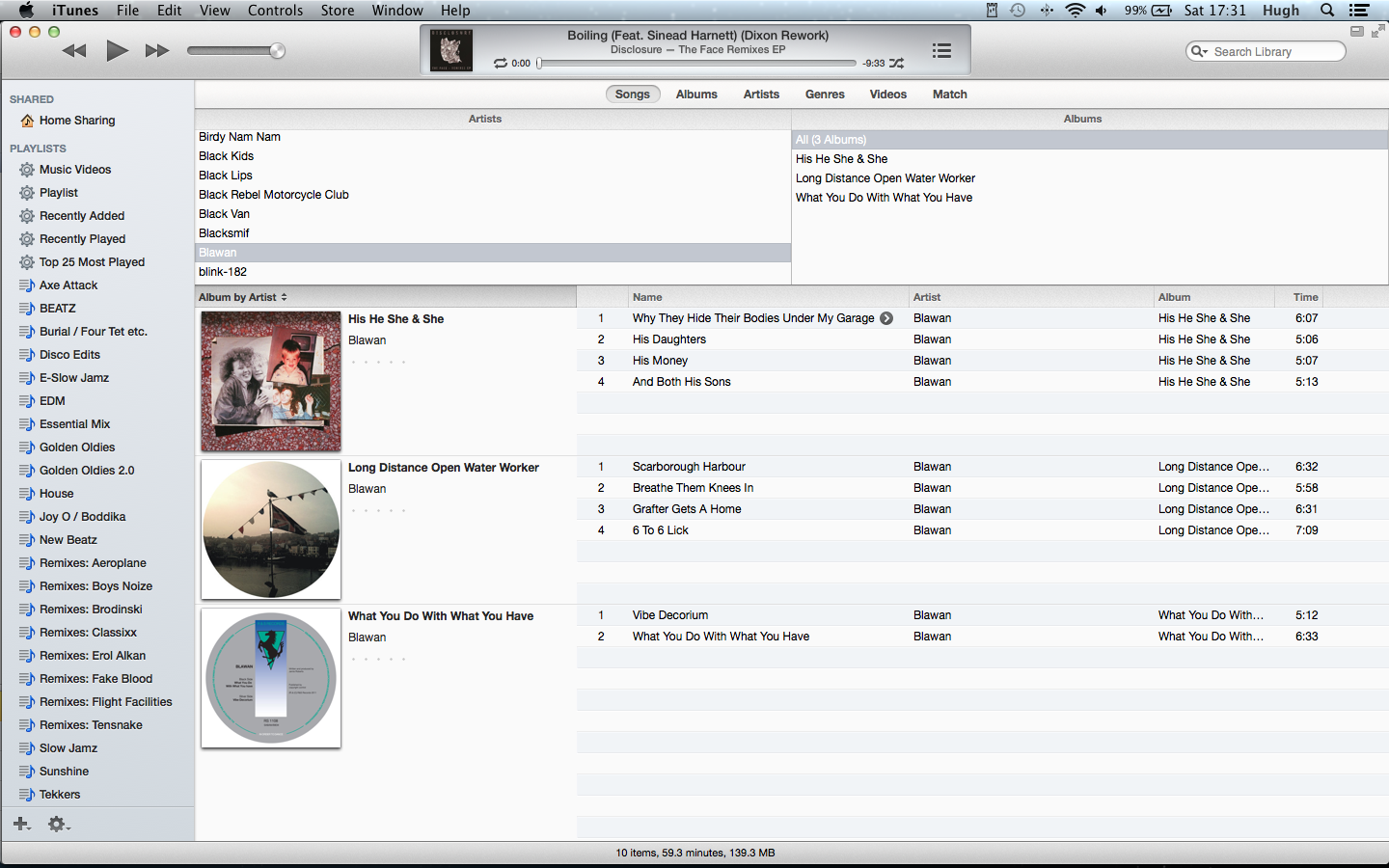This screenshot has height=868, width=1389.
Task: Open the Up Next list icon
Action: 942,50
